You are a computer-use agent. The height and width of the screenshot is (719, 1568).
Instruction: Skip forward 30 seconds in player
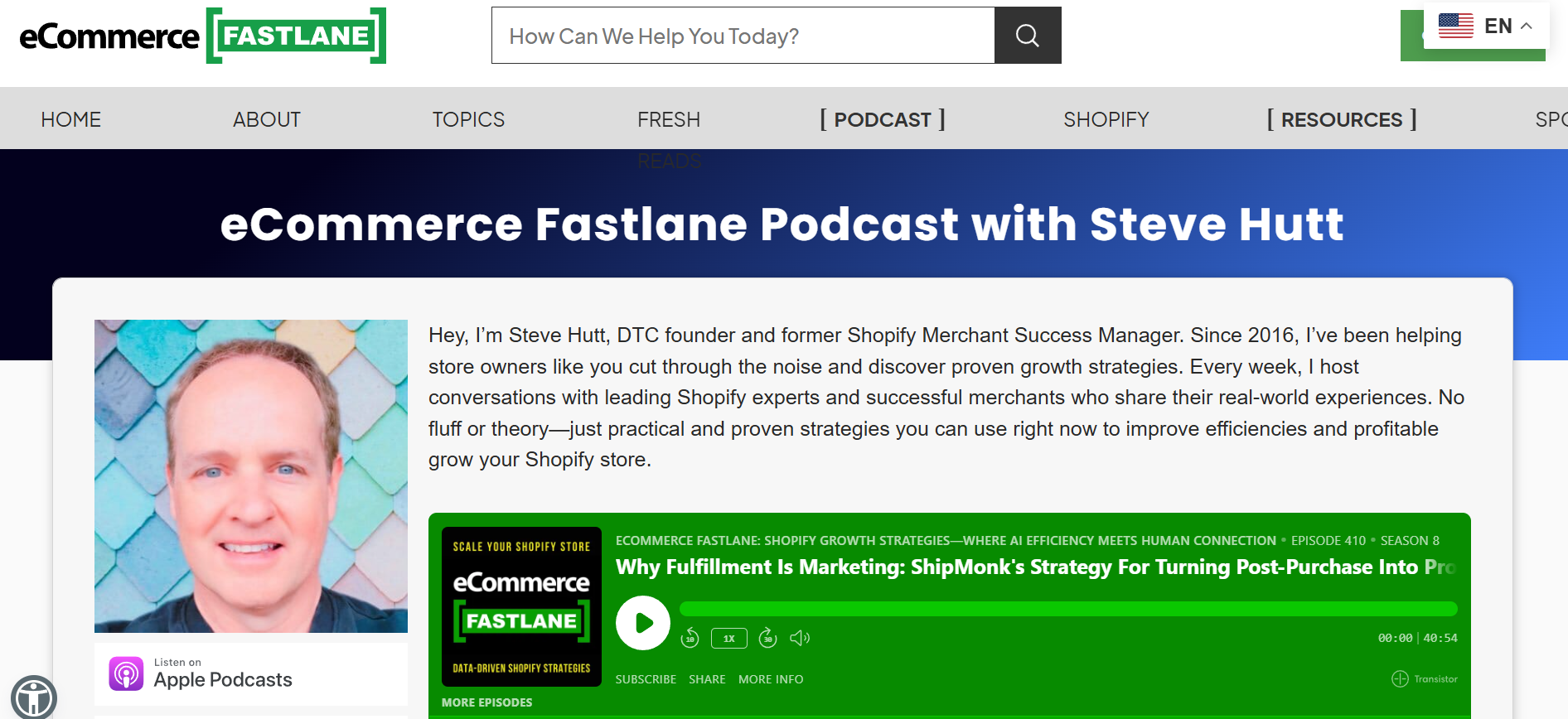pyautogui.click(x=767, y=638)
